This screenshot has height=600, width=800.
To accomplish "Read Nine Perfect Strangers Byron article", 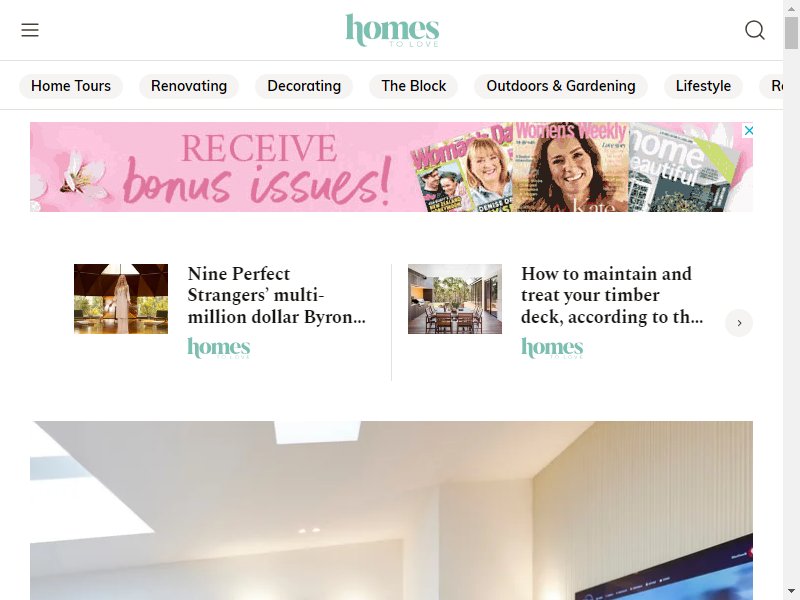I will 277,295.
